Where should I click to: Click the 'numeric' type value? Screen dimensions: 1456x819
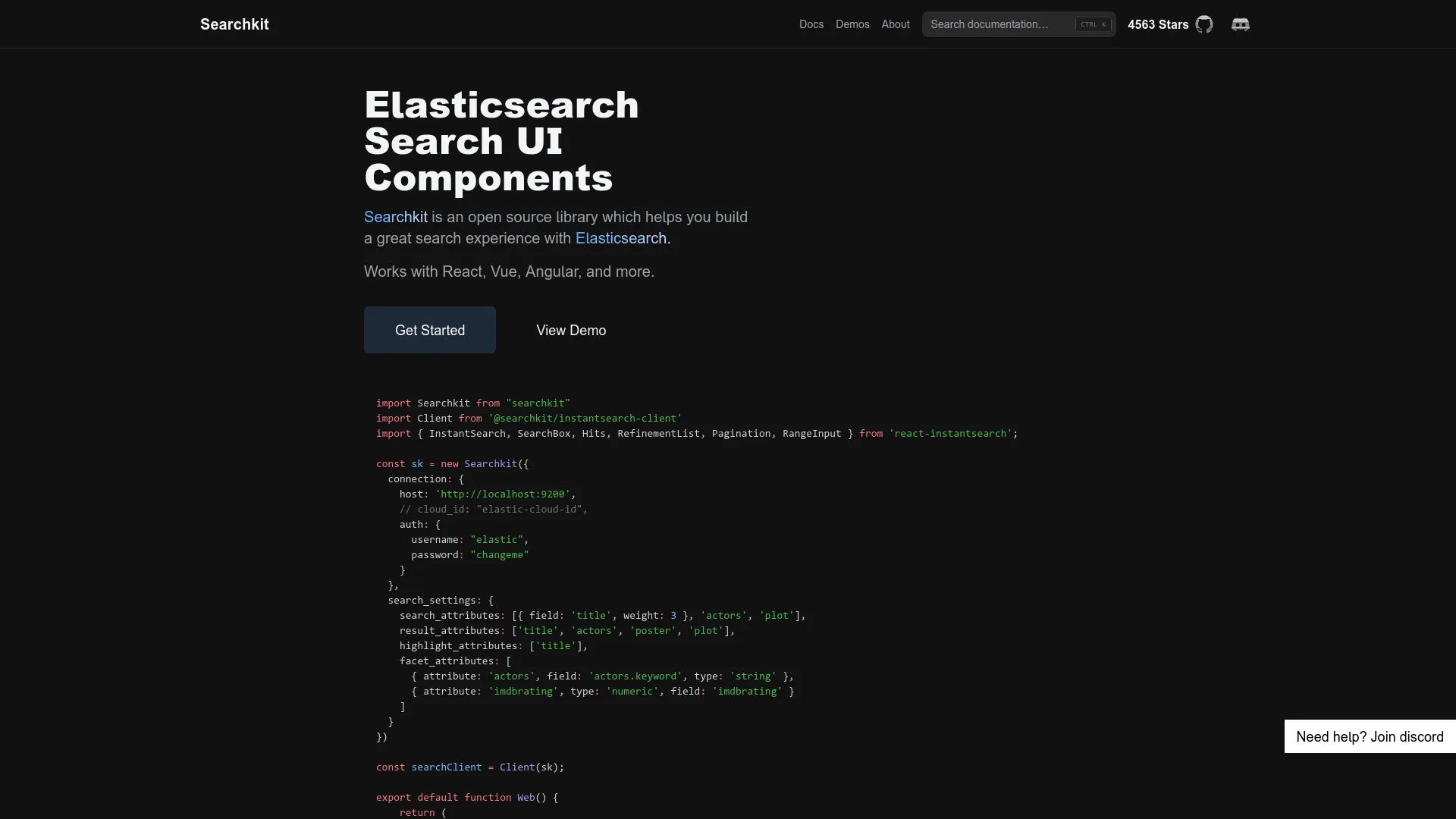coord(632,691)
